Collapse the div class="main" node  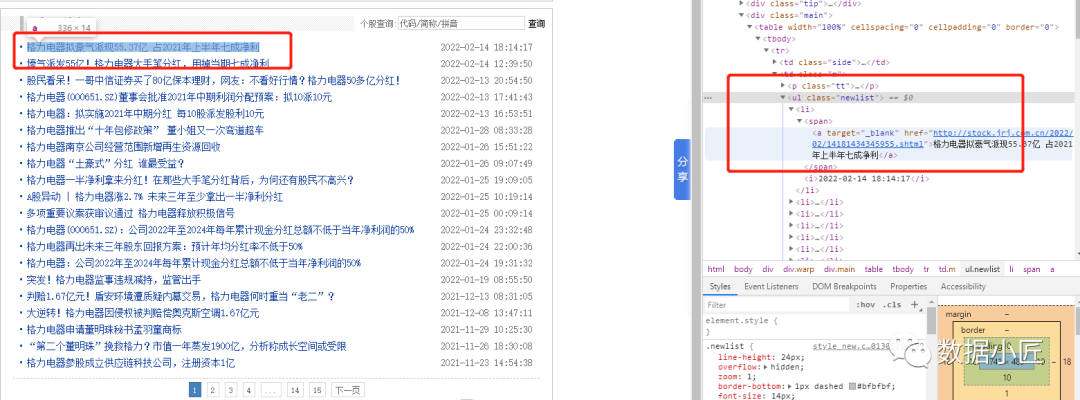pos(742,14)
